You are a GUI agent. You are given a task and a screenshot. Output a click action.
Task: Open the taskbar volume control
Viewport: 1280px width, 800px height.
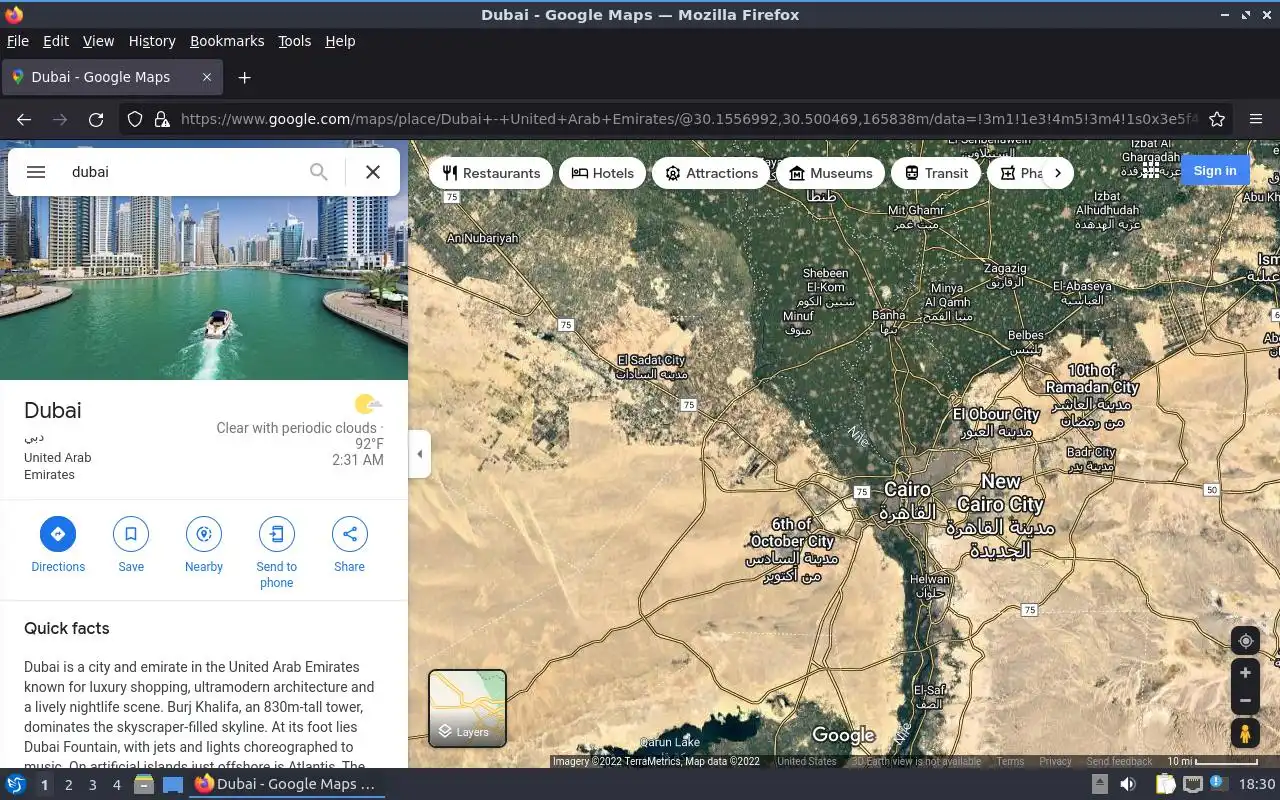(x=1127, y=784)
